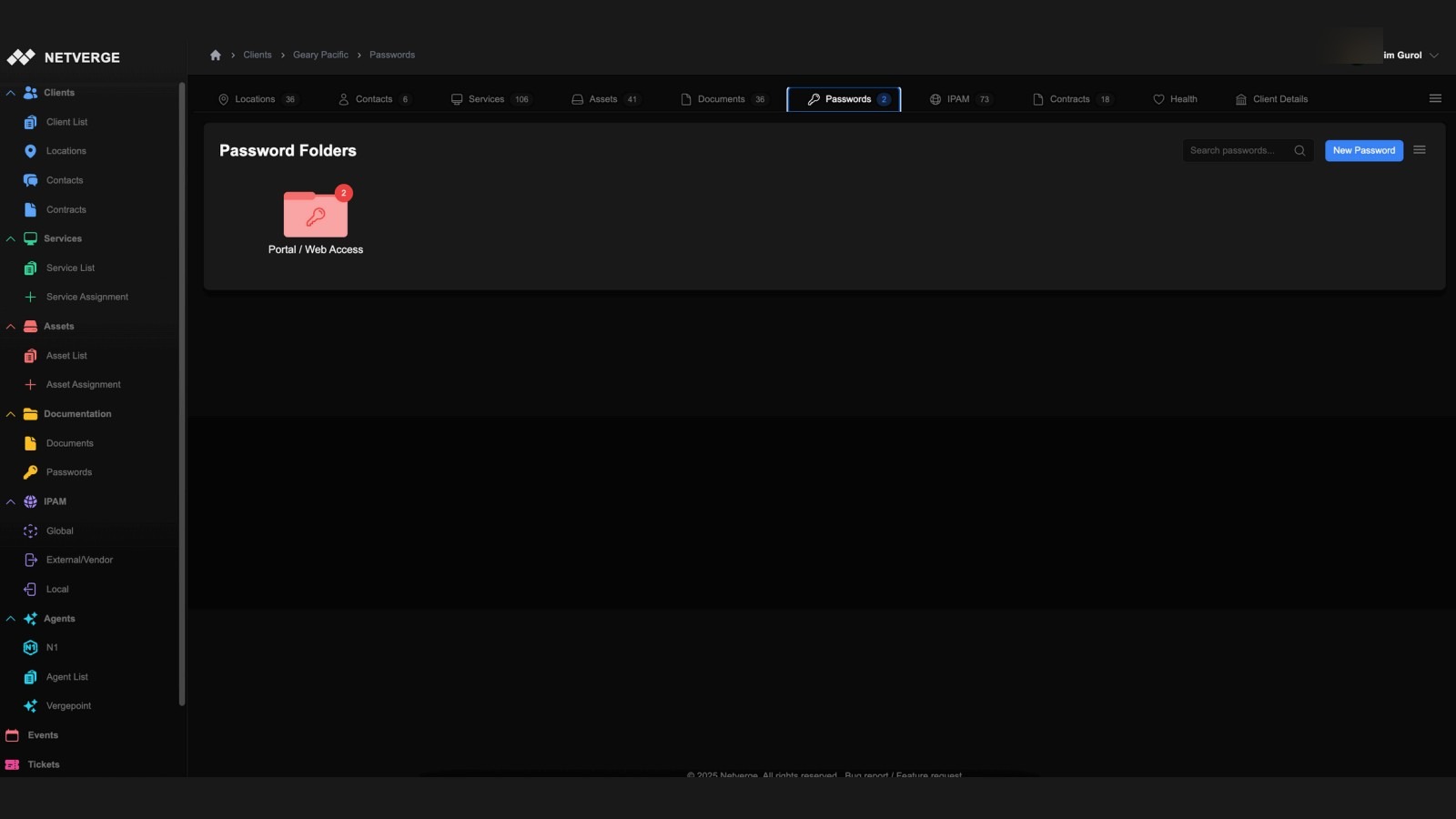Viewport: 1456px width, 819px height.
Task: Click the list icon beside New Password
Action: click(x=1420, y=149)
